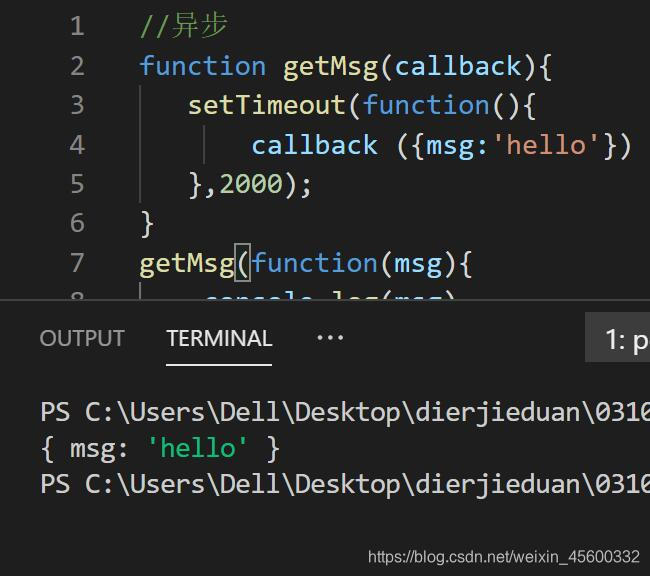Viewport: 650px width, 576px height.
Task: Click the 'hello' string on line 4
Action: click(546, 145)
